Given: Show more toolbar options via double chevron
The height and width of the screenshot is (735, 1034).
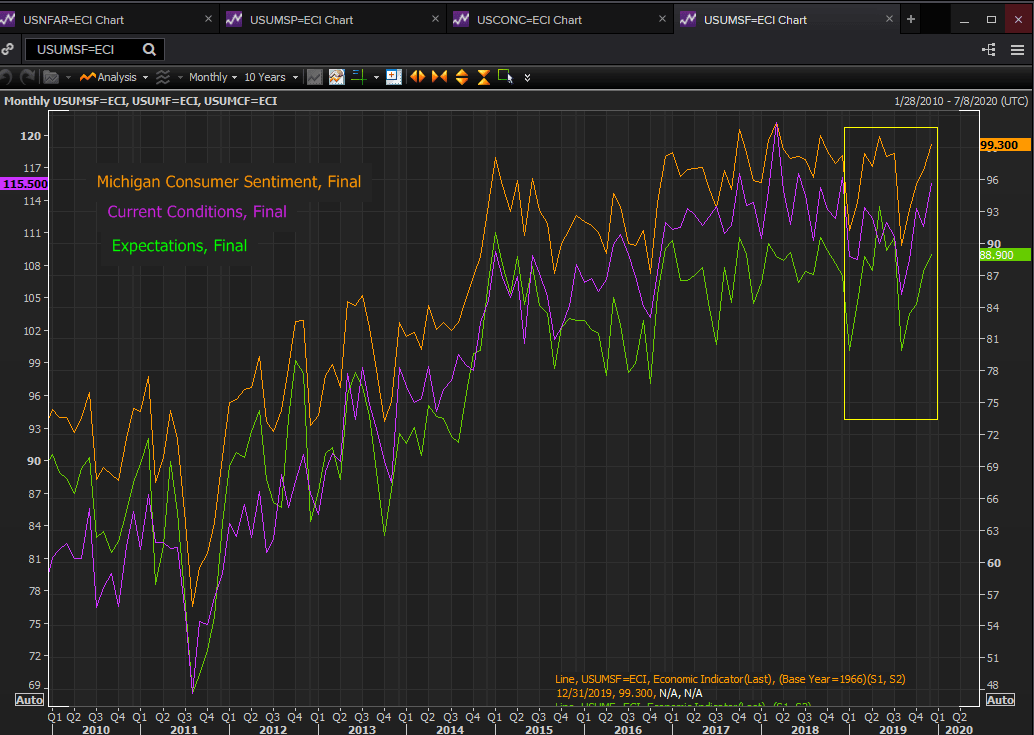Looking at the screenshot, I should click(528, 77).
